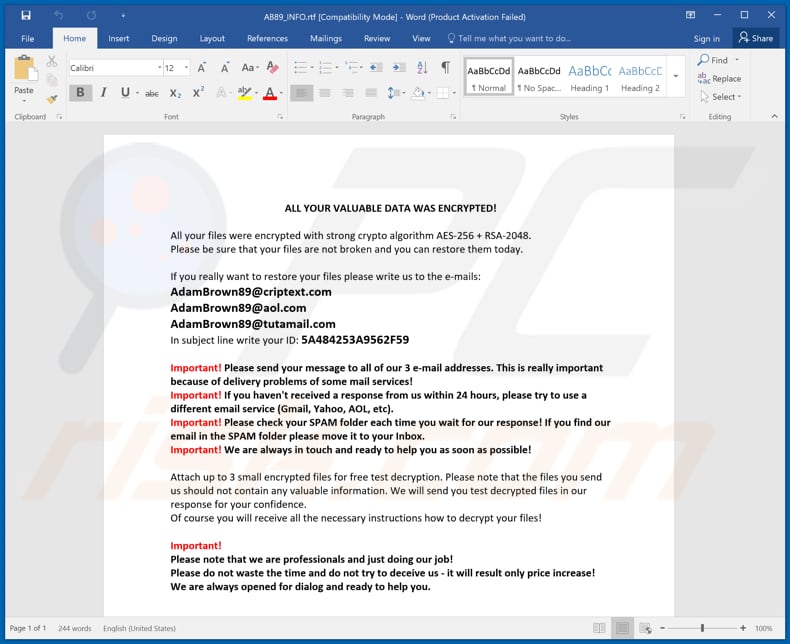Image resolution: width=790 pixels, height=644 pixels.
Task: Toggle Show/Hide paragraph marks
Action: pos(446,68)
